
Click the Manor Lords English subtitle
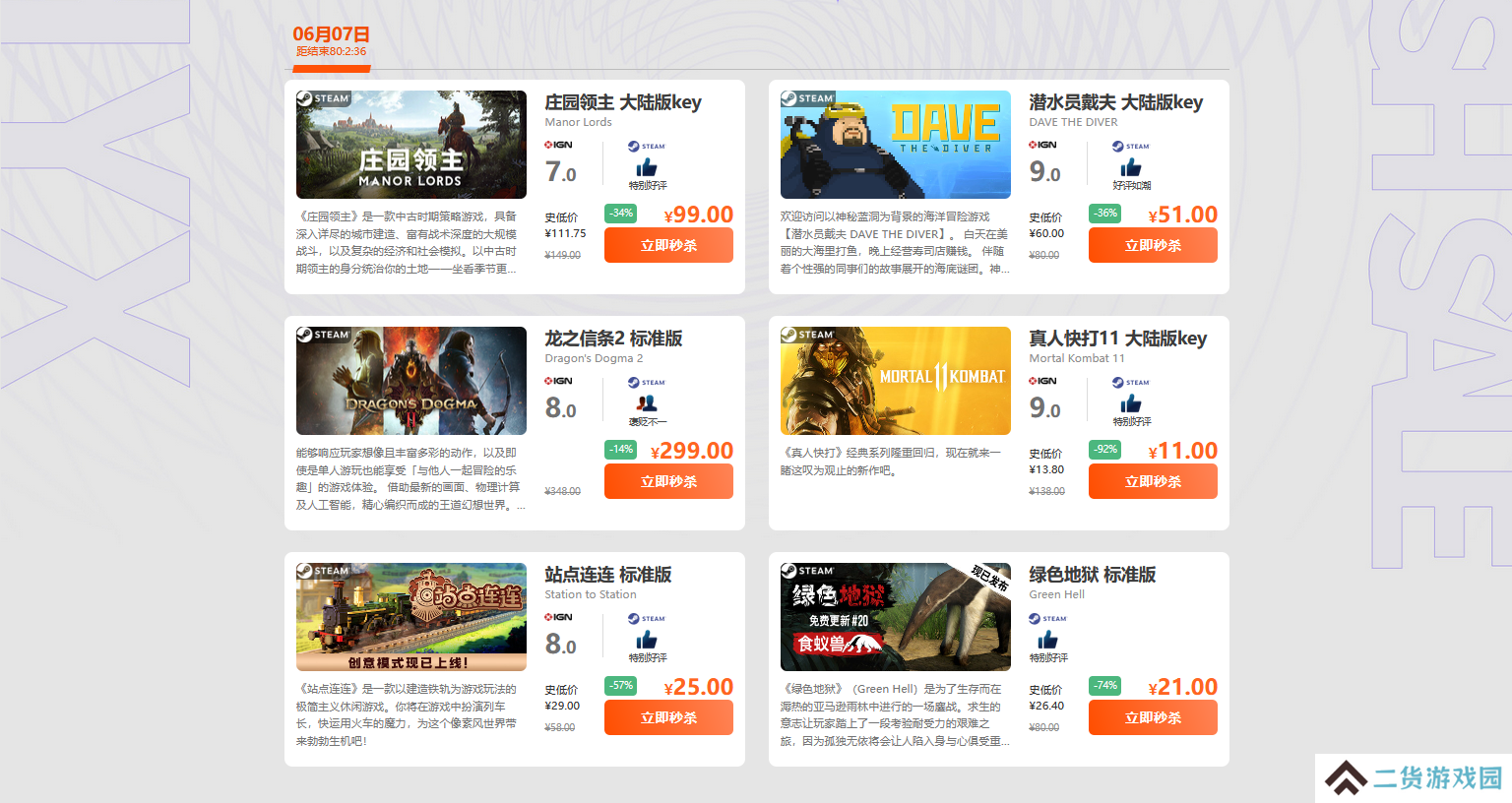tap(578, 122)
